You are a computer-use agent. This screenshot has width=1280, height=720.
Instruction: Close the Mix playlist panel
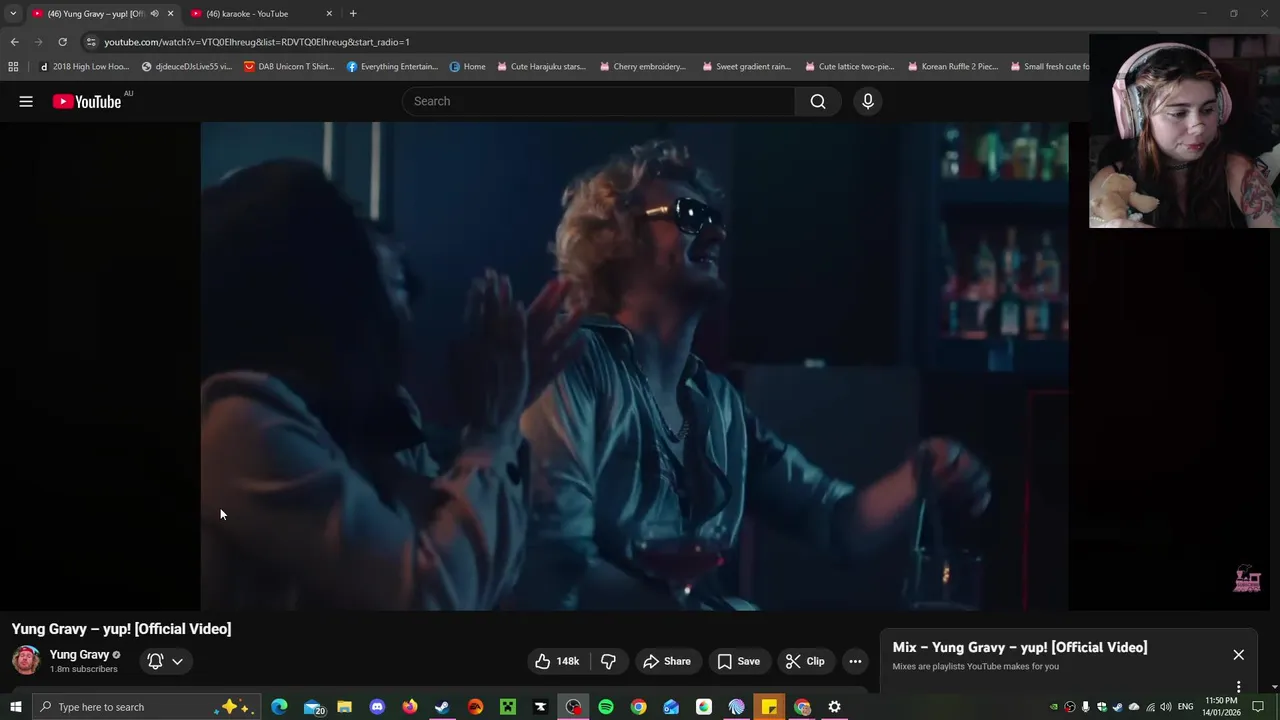click(x=1238, y=655)
